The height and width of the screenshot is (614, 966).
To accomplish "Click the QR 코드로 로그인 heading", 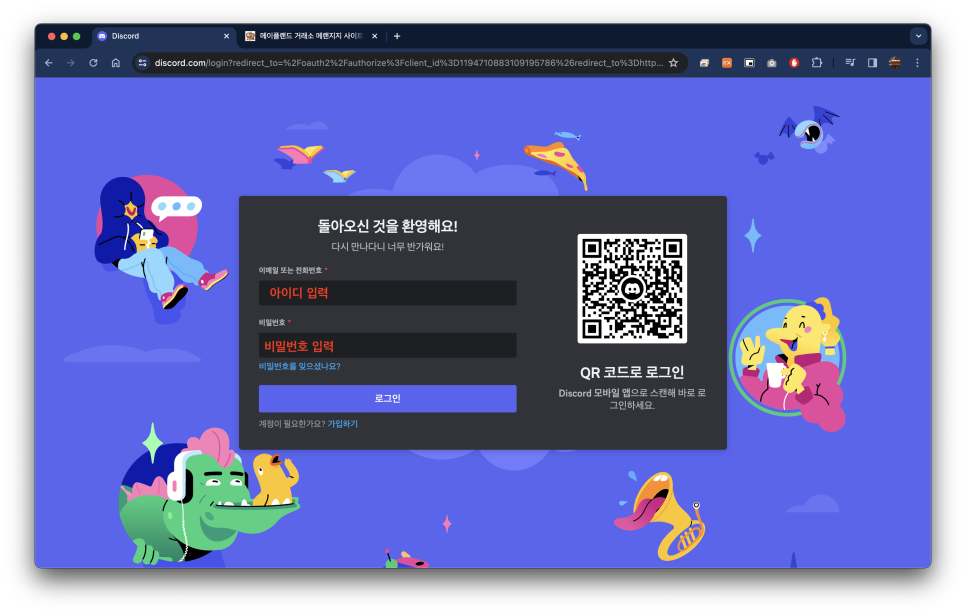I will coord(632,372).
